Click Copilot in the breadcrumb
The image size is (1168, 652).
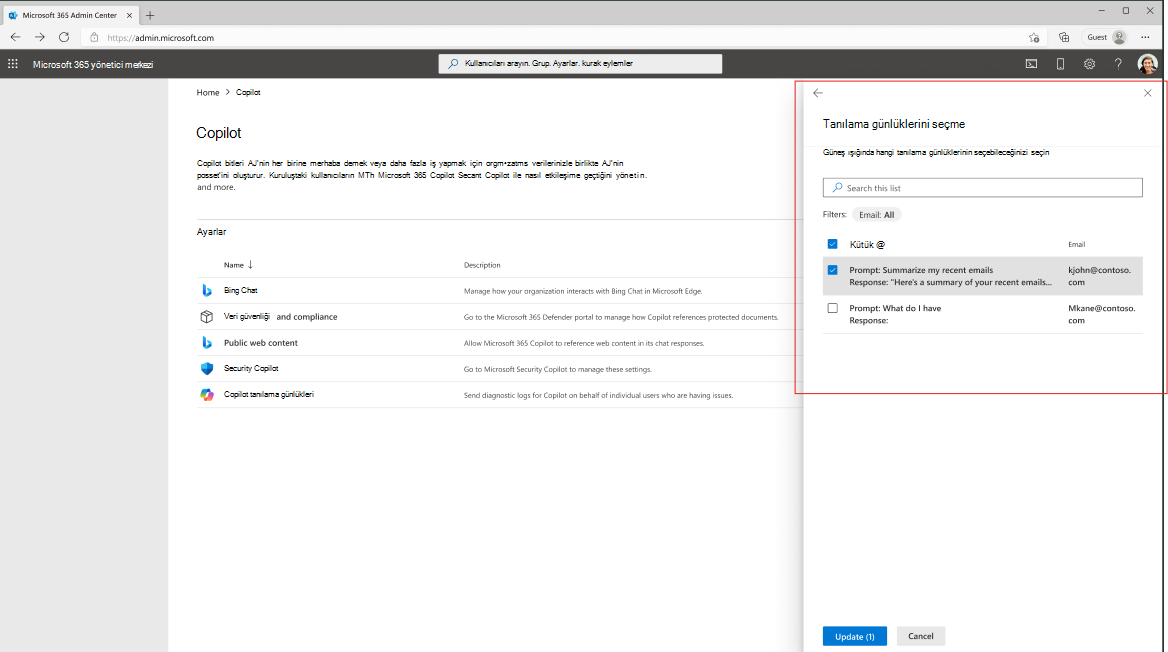[248, 92]
